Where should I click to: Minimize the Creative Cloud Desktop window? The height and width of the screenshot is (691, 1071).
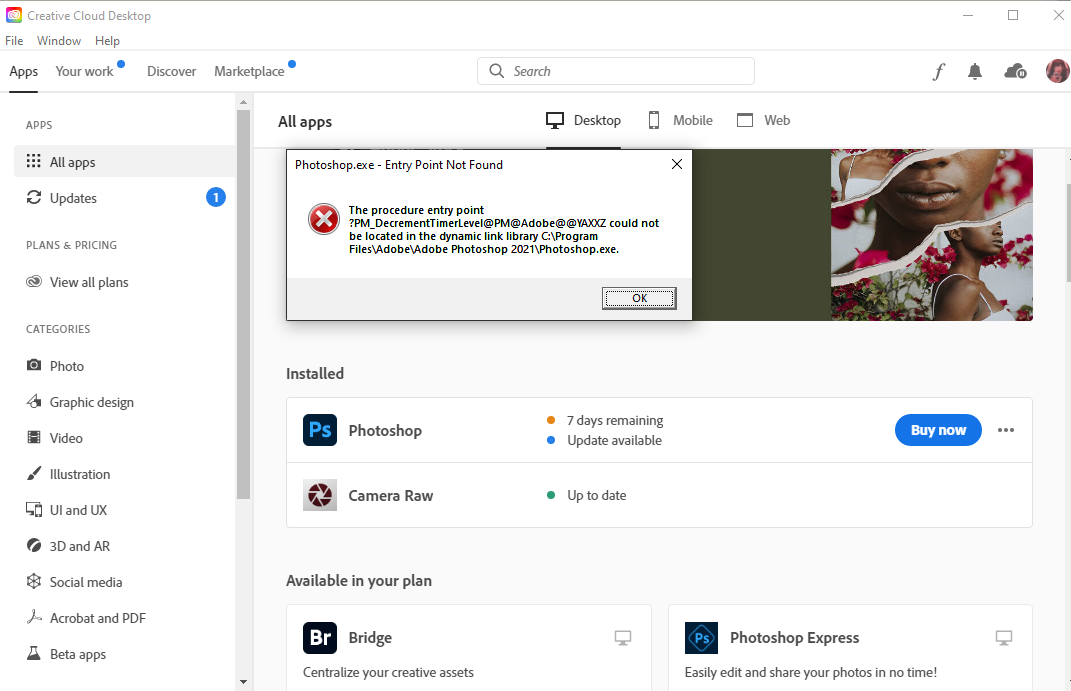click(968, 16)
